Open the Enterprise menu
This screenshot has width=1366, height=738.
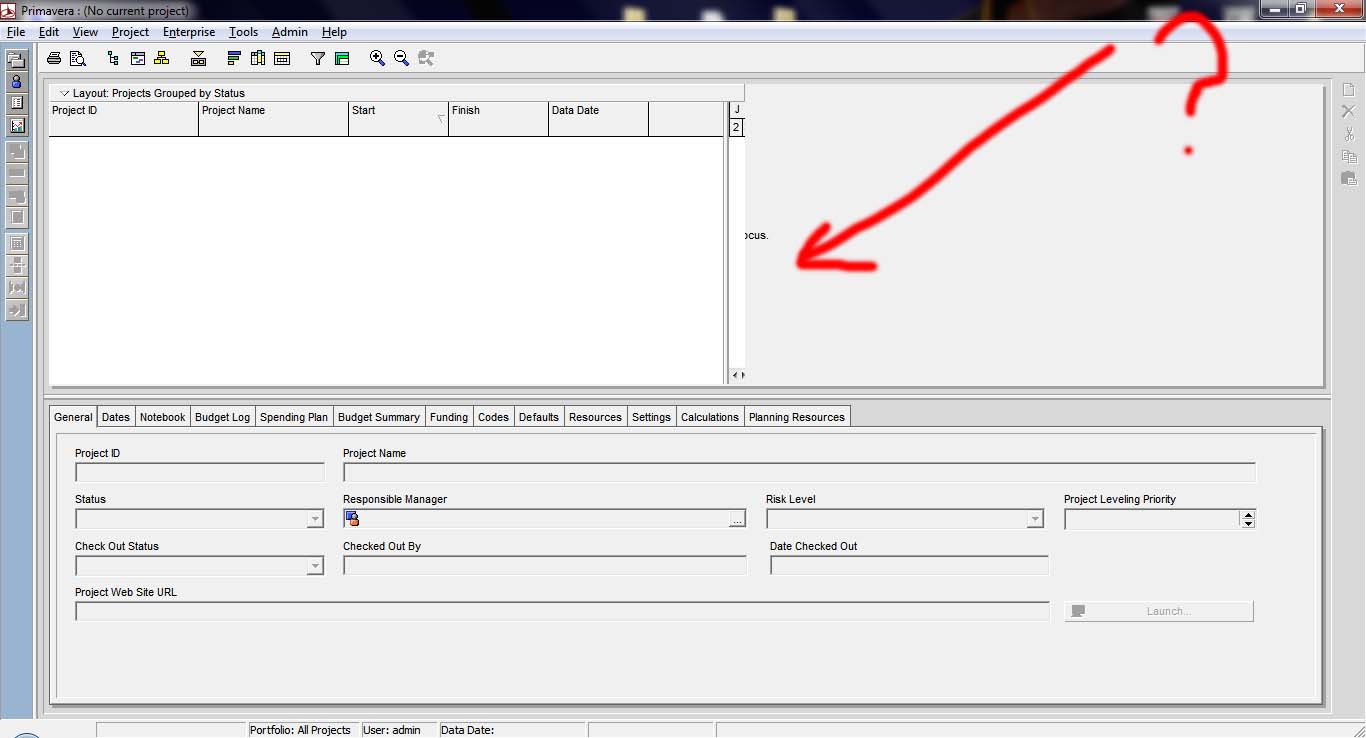(x=189, y=32)
